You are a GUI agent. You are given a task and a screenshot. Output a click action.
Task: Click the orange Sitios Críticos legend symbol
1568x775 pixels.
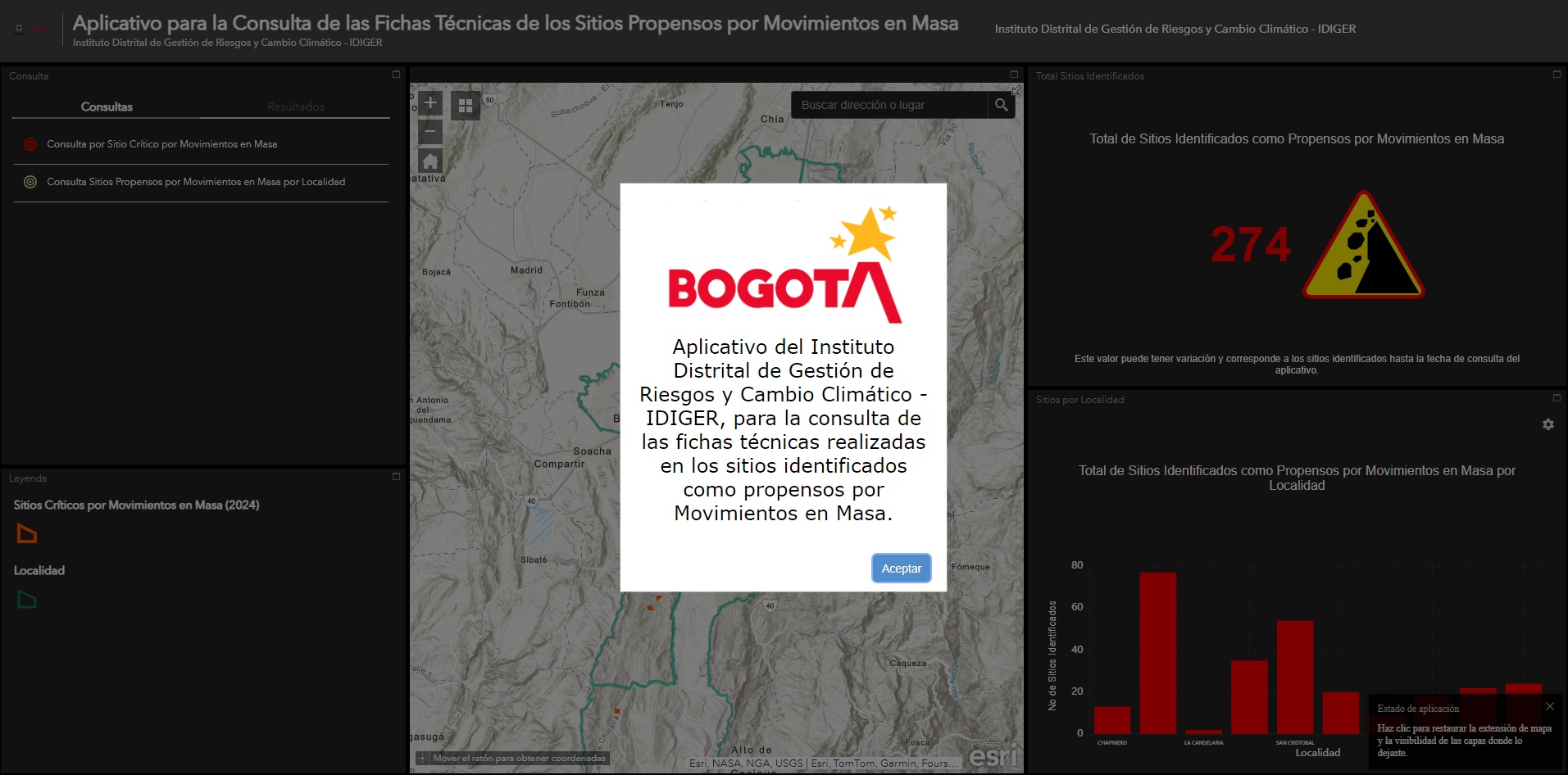[27, 534]
